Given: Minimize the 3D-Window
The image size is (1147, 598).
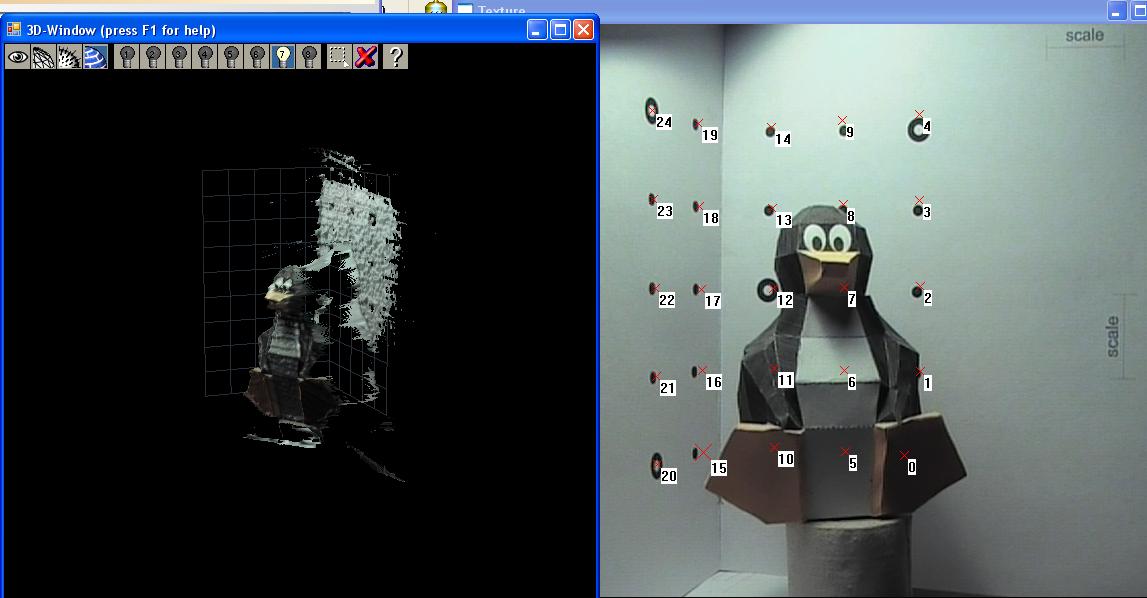Looking at the screenshot, I should pyautogui.click(x=537, y=29).
